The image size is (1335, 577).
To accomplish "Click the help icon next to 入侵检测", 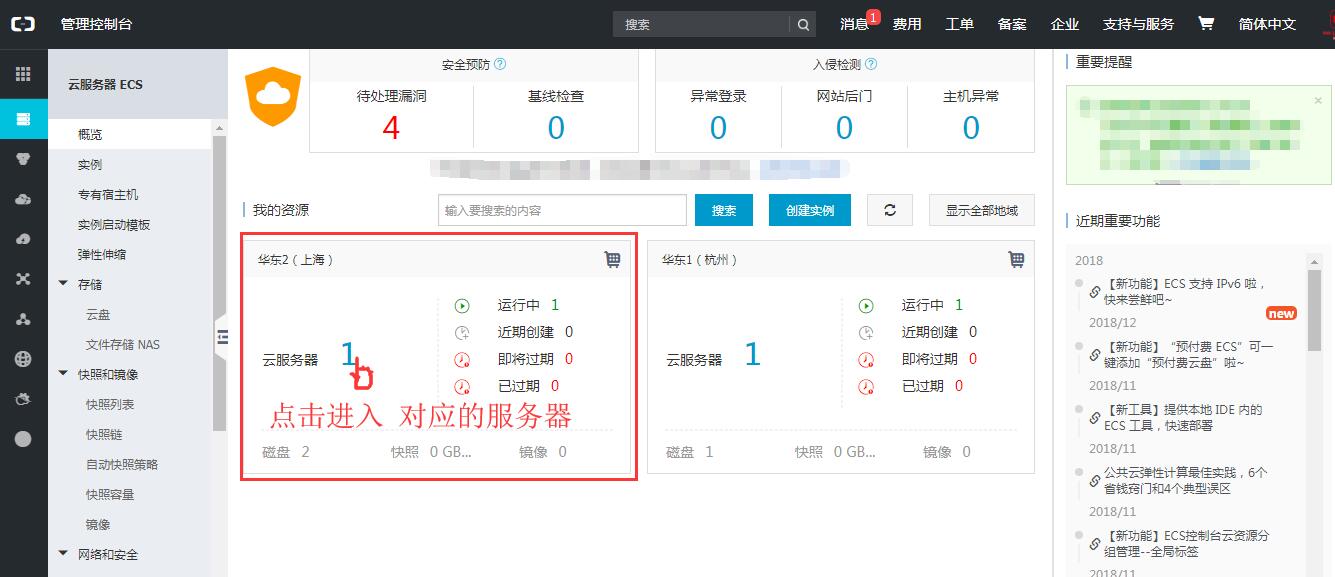I will pyautogui.click(x=871, y=64).
